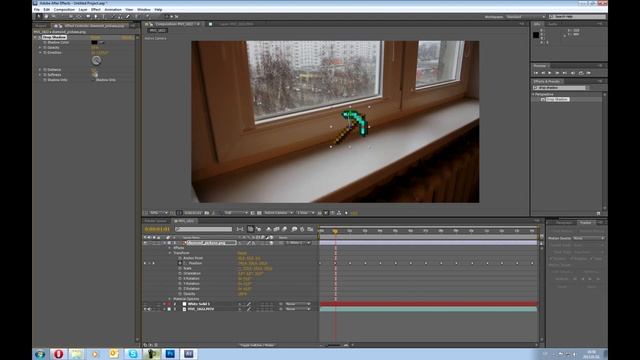Select Drop Shadow preset in Effects & Presets

(x=558, y=99)
